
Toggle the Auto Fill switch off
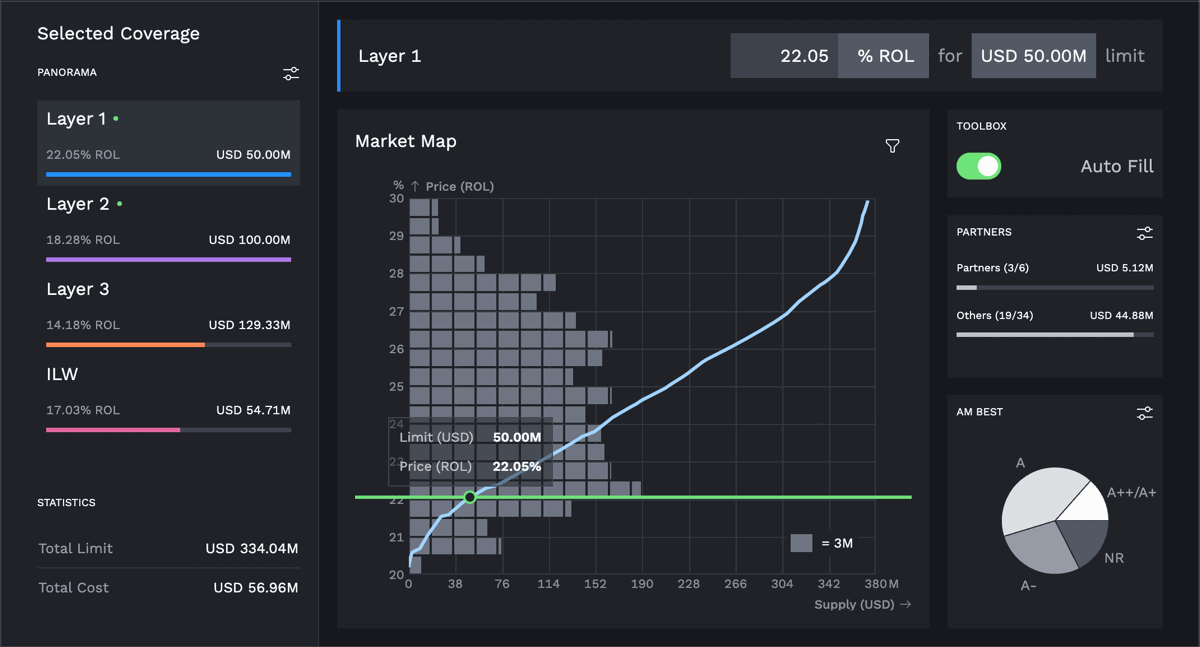pyautogui.click(x=979, y=166)
